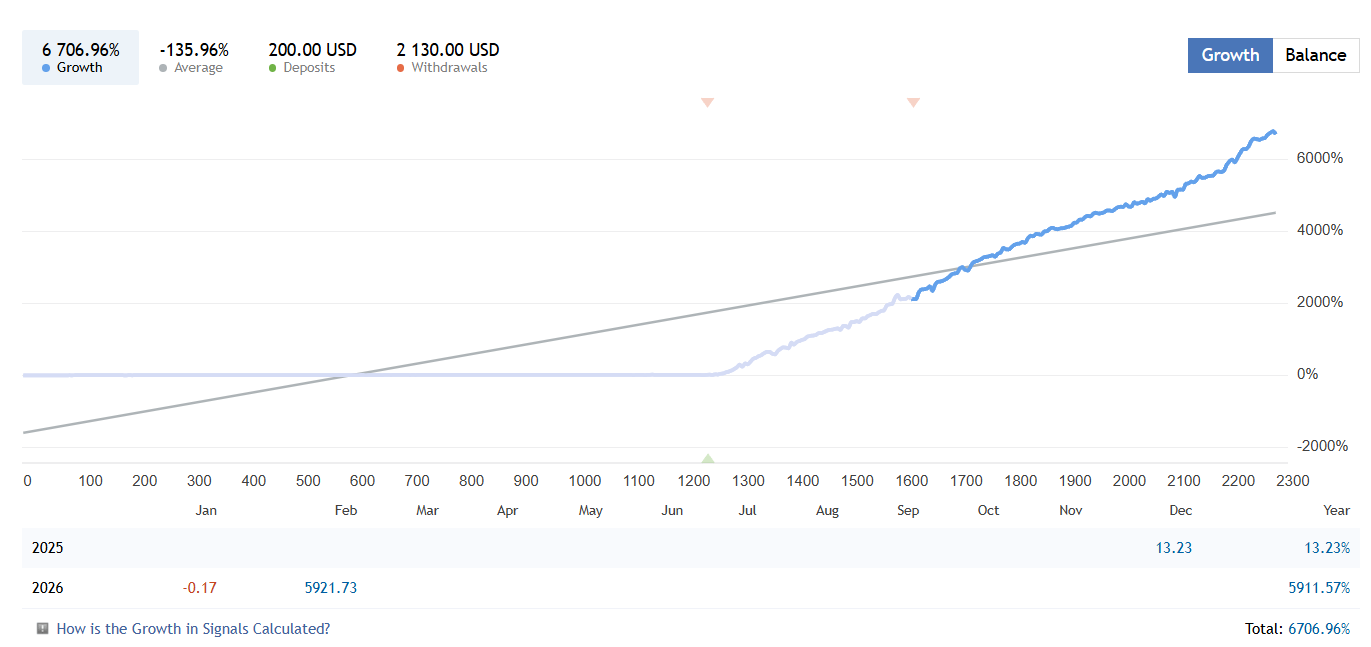
Task: Click the green deposit triangle marker
Action: click(x=708, y=459)
